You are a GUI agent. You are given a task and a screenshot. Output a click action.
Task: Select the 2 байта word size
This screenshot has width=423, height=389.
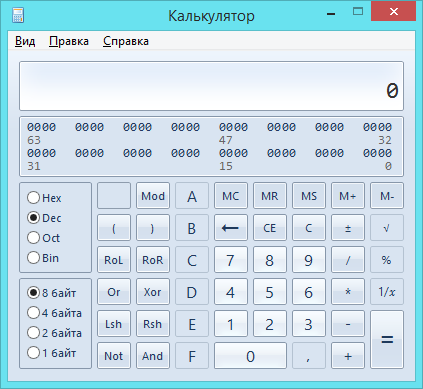pos(54,333)
